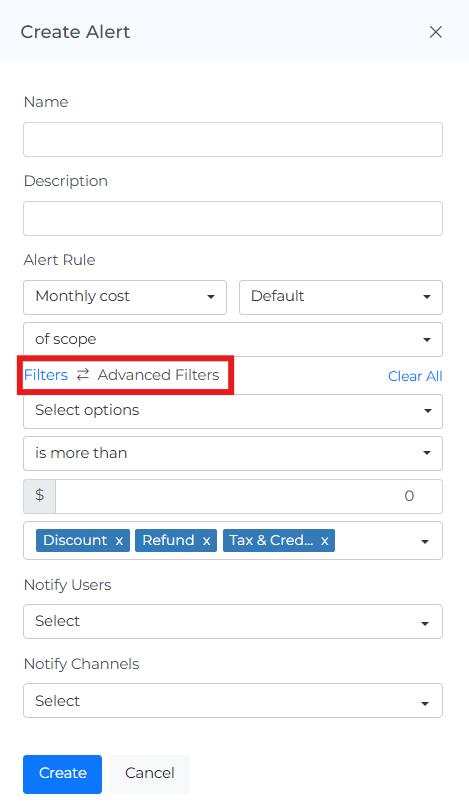Open the Notify Users select dropdown
Screen dimensions: 469x805
tap(233, 622)
